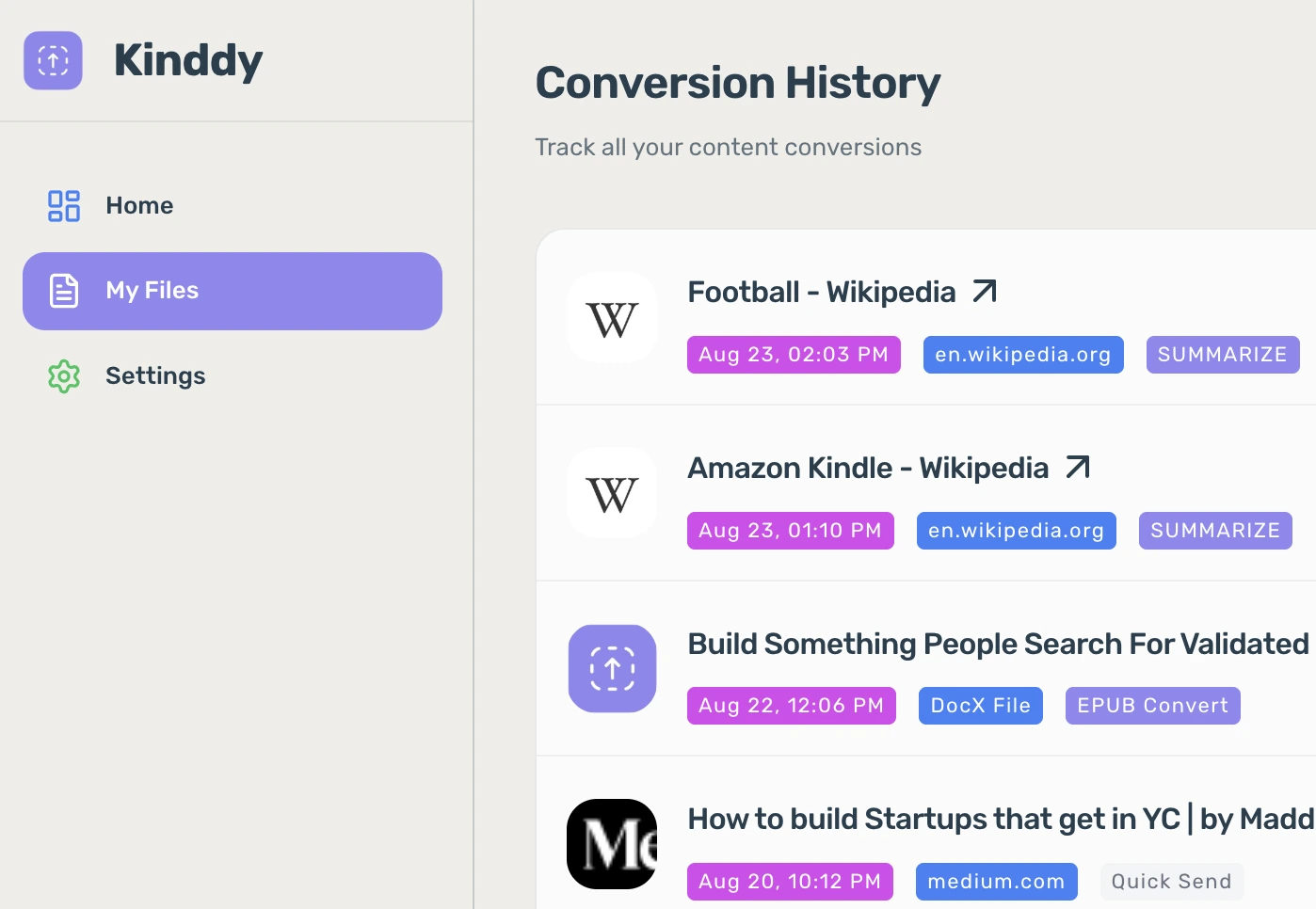Viewport: 1316px width, 909px height.
Task: Click the Home grid icon
Action: click(64, 206)
